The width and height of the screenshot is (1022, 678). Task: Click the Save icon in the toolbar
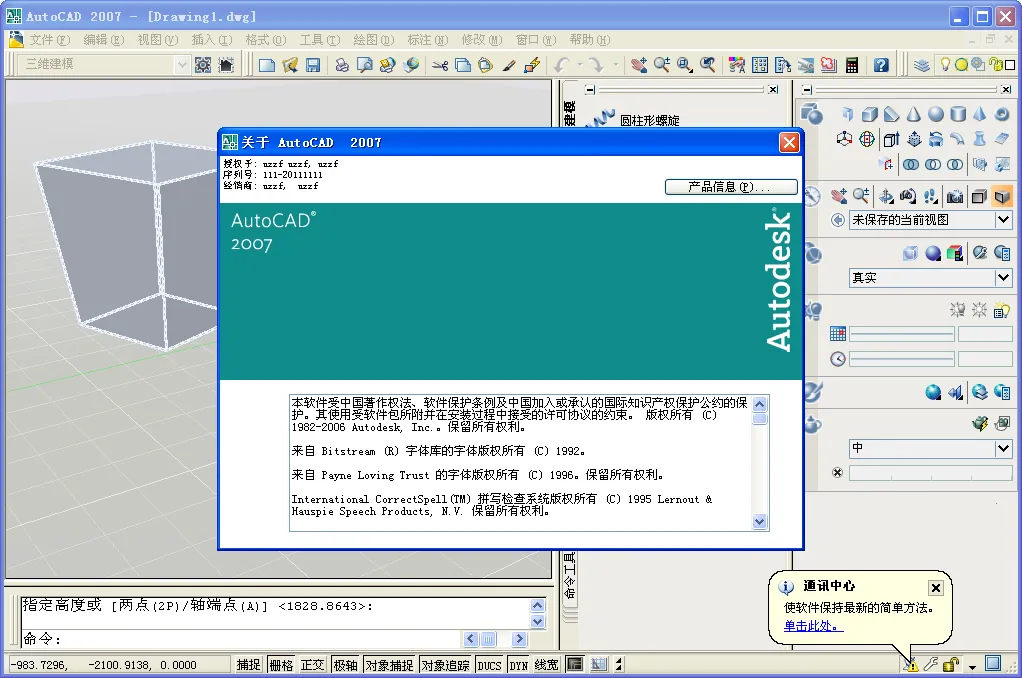314,64
